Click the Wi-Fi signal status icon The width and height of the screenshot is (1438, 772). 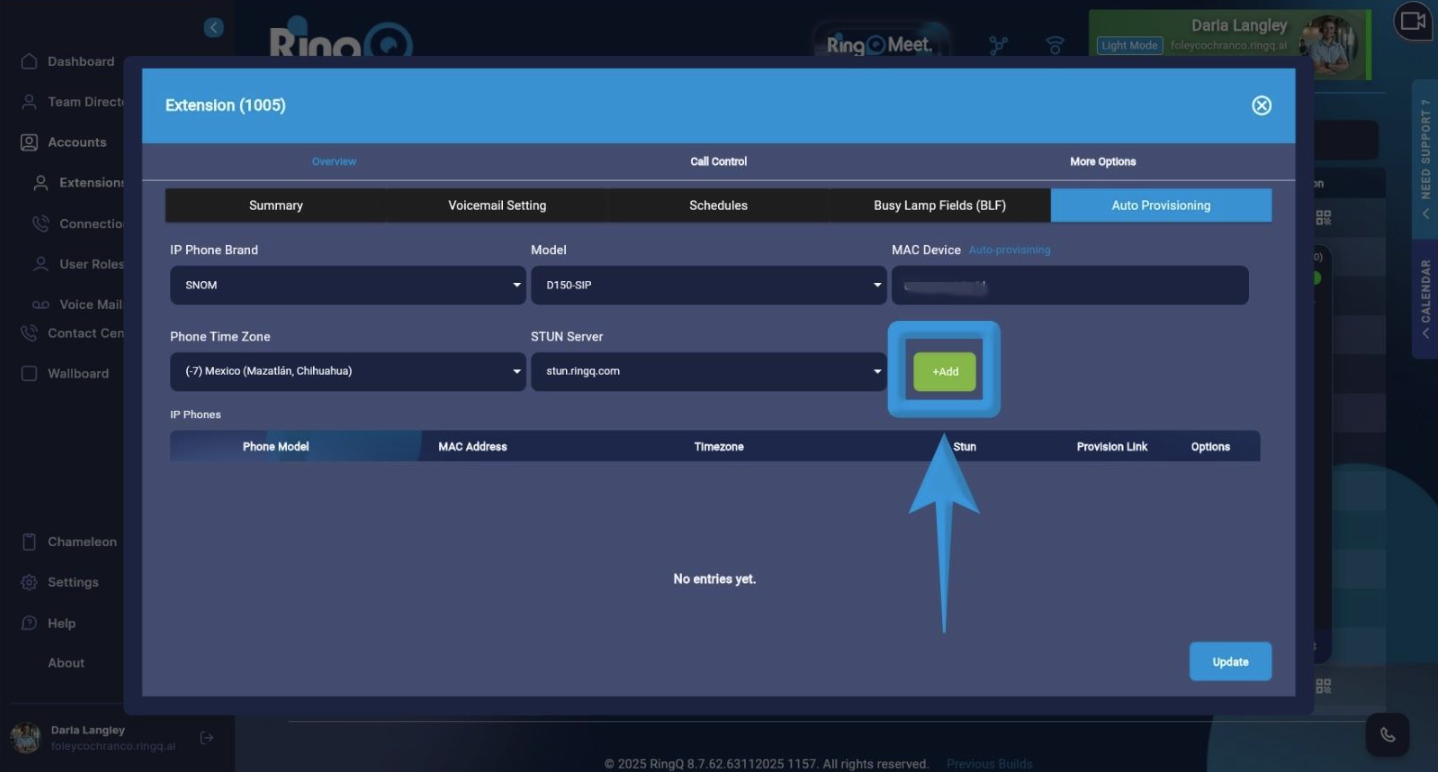point(1054,46)
